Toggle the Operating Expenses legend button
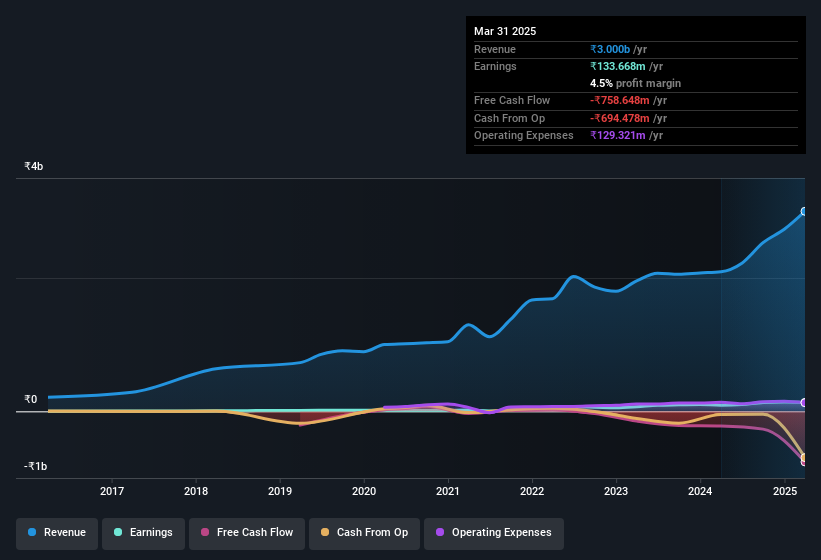 494,533
